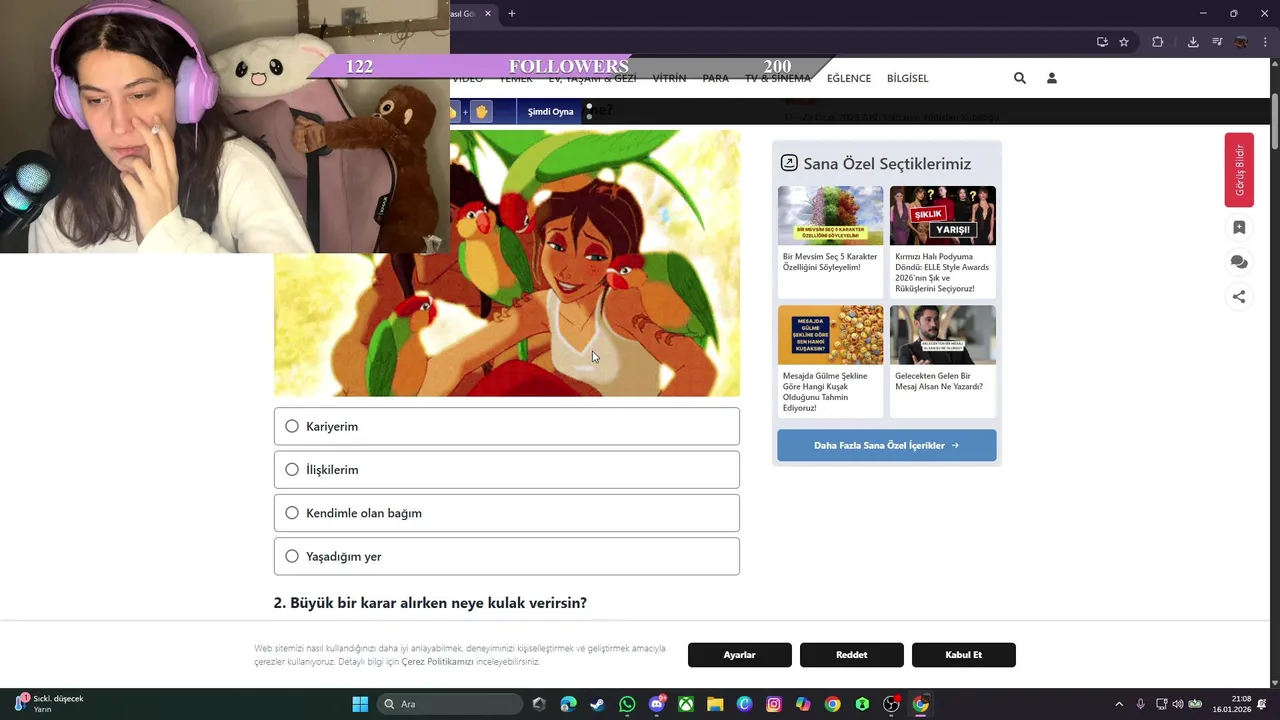Open weather widget Sıckl. düşecek
Viewport: 1280px width, 720px height.
pos(50,704)
